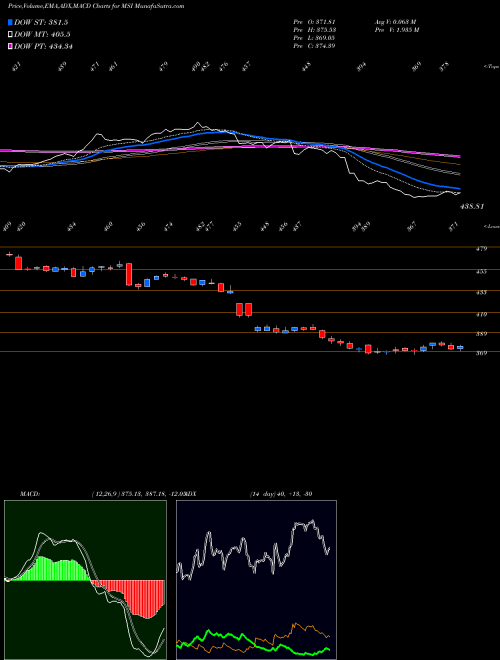Viewport: 500px width, 660px height.
Task: Open the ADX indicator panel
Action: [x=256, y=580]
